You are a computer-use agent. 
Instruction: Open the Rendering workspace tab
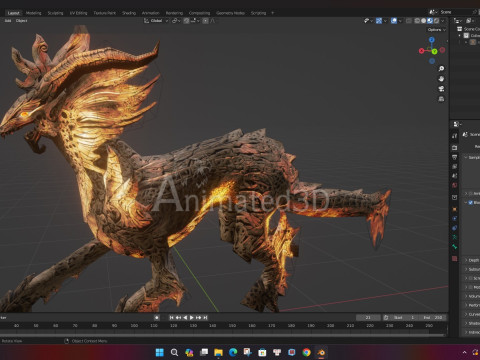174,13
